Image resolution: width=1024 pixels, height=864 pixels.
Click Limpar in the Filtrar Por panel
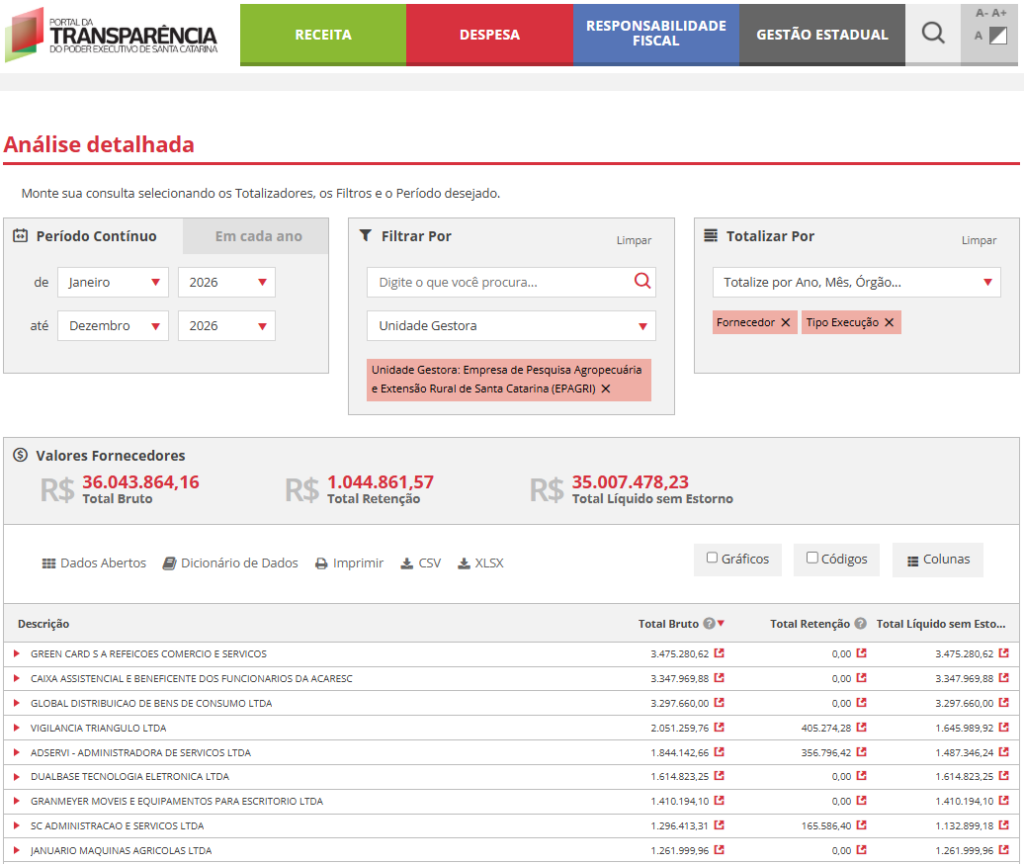point(633,240)
